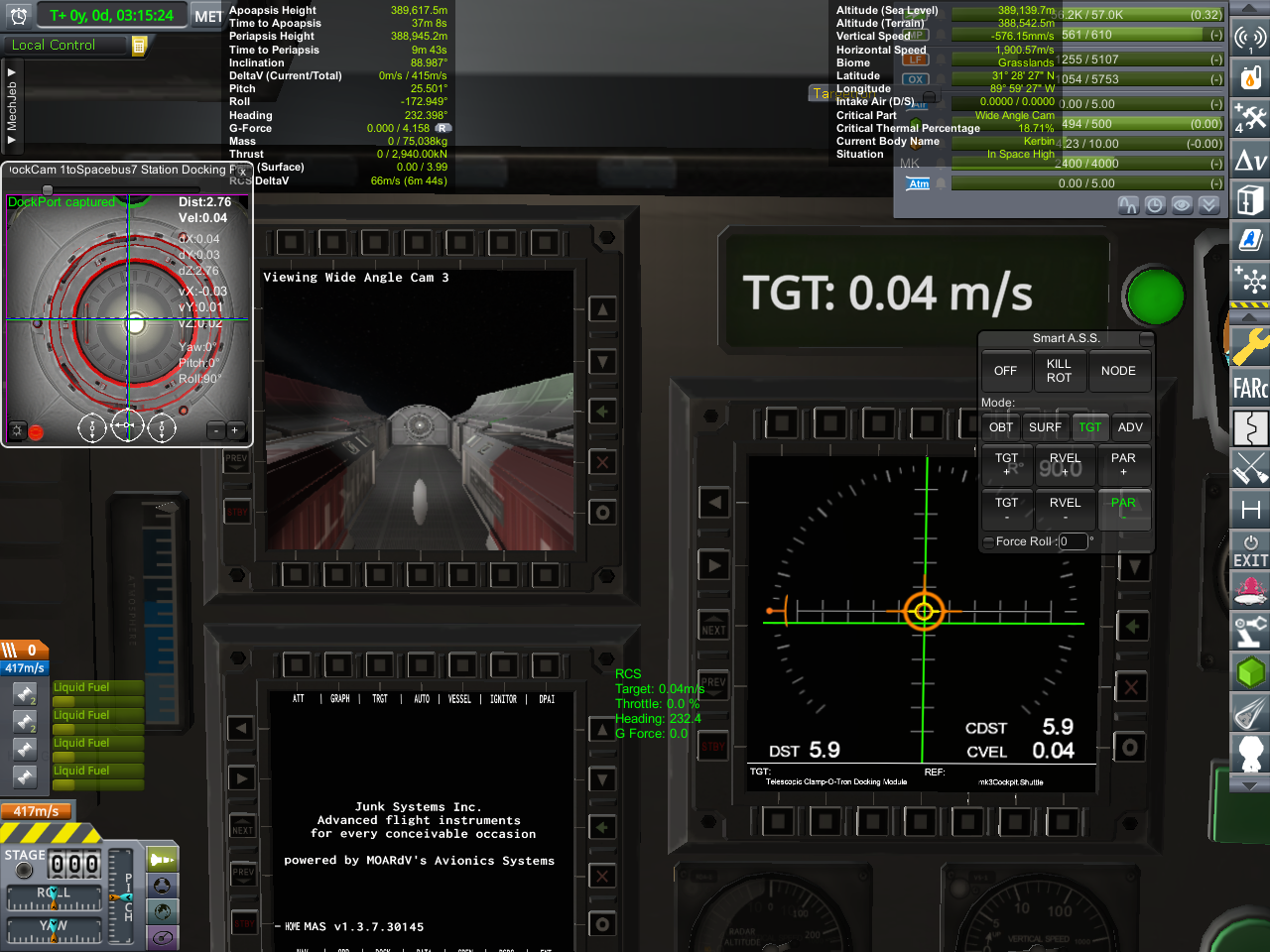Click the Delta-V toolbar icon
The width and height of the screenshot is (1270, 952).
click(x=1250, y=160)
